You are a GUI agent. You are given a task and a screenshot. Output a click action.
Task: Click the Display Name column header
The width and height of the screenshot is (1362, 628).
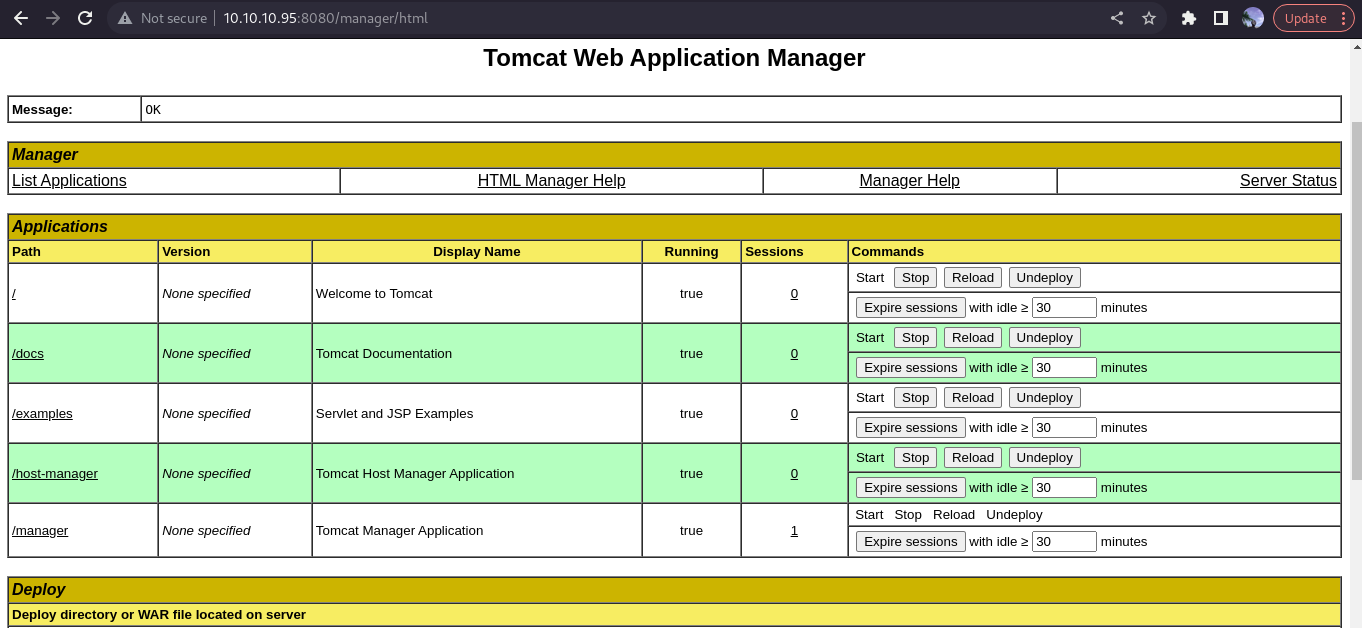476,252
